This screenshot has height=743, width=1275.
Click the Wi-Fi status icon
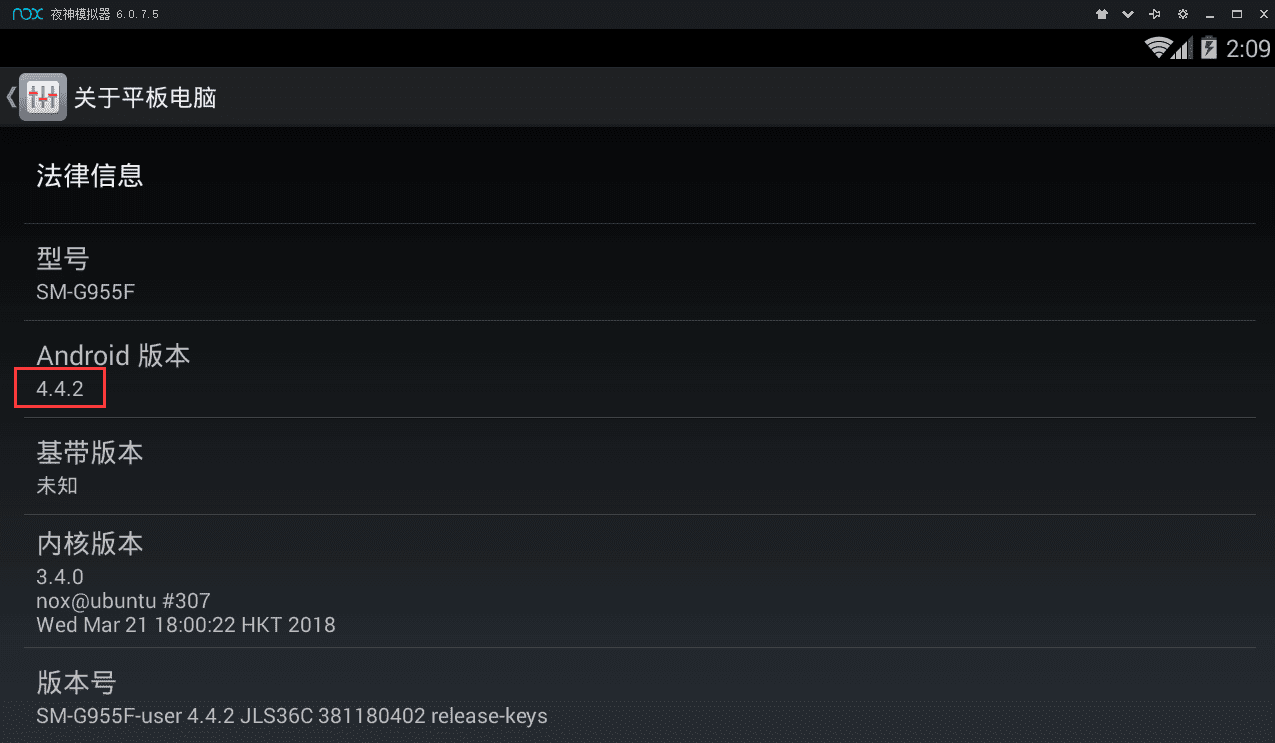(x=1158, y=48)
